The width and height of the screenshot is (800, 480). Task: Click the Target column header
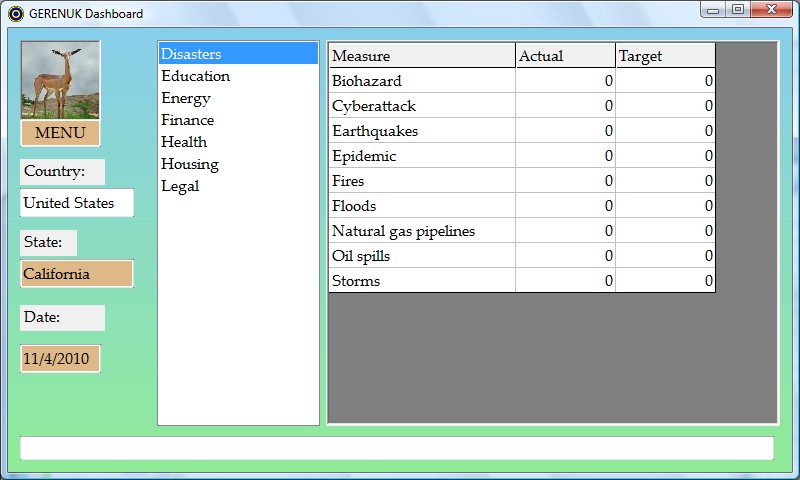(665, 56)
